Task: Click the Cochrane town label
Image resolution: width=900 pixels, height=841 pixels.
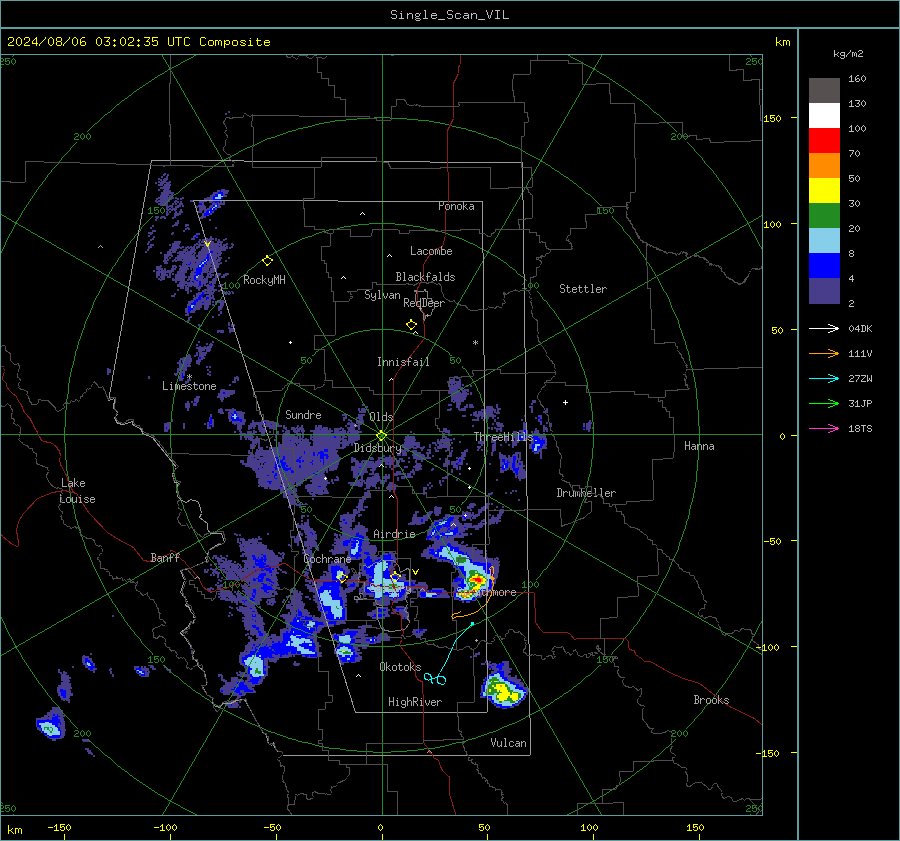Action: click(327, 559)
